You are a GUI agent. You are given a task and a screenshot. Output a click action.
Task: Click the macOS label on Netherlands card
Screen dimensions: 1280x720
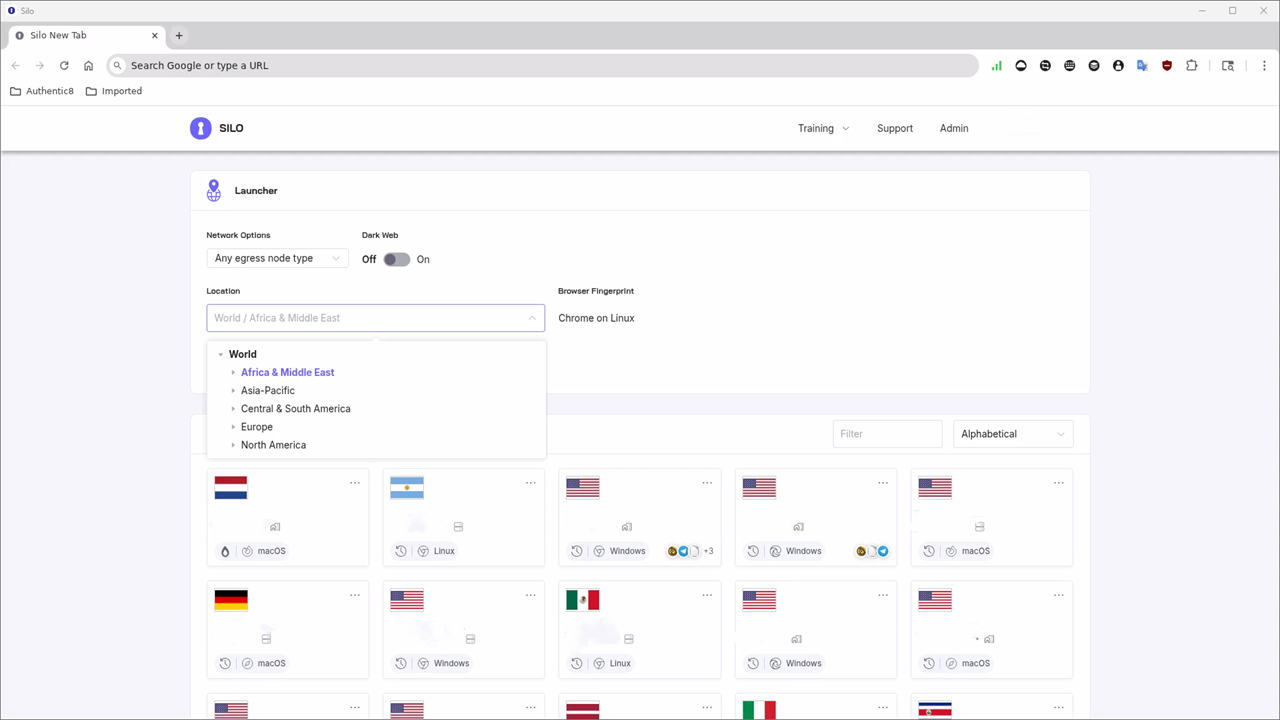pos(271,551)
